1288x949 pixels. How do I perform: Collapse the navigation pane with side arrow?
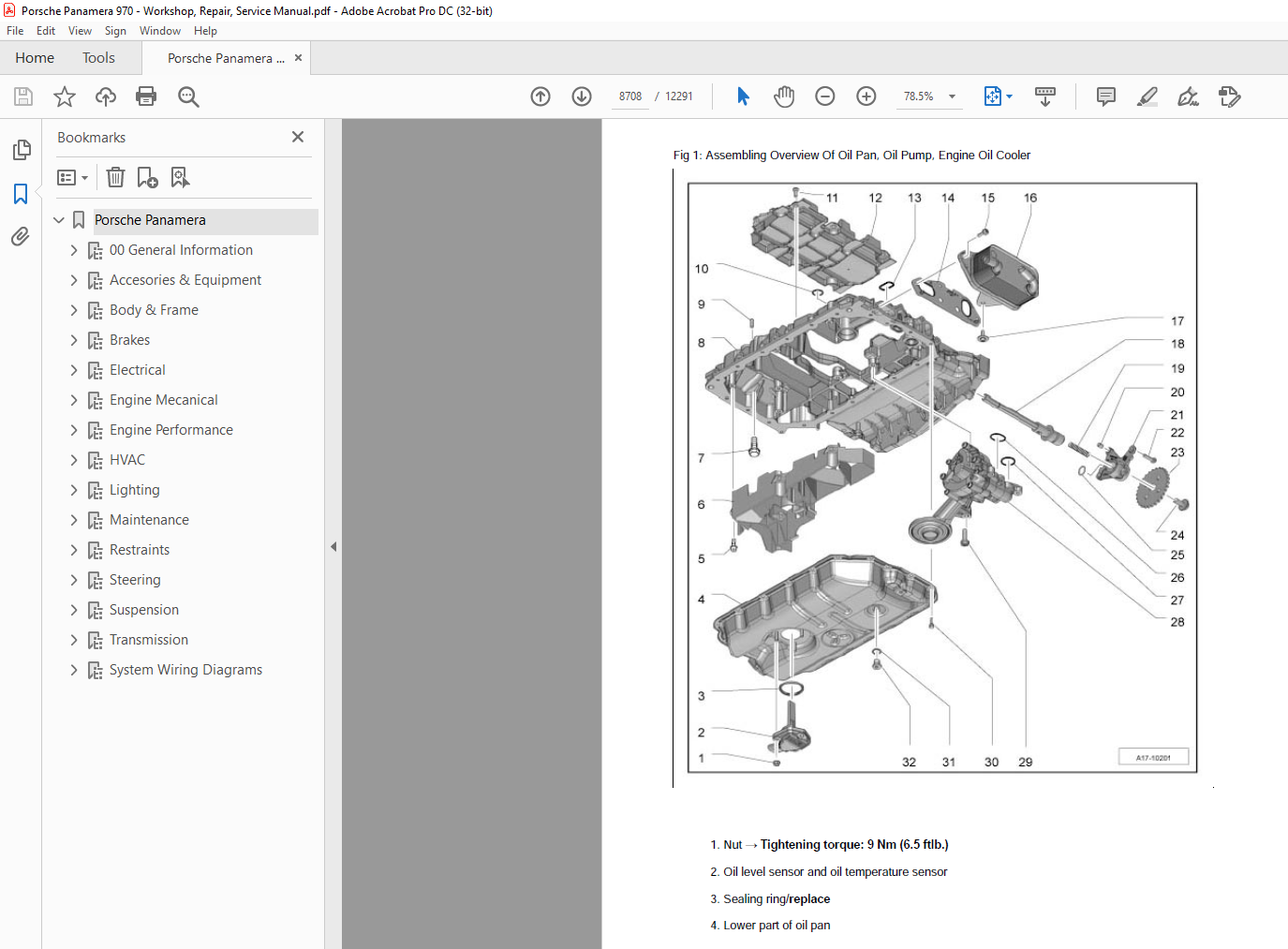(333, 546)
